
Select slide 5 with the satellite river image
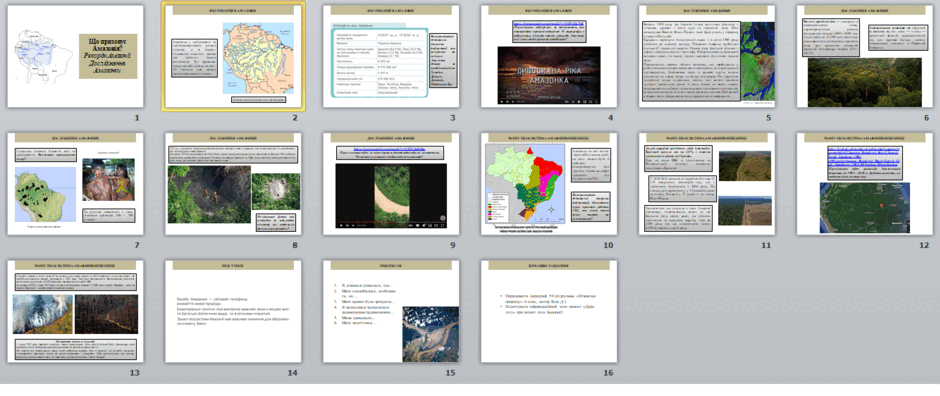[x=707, y=56]
